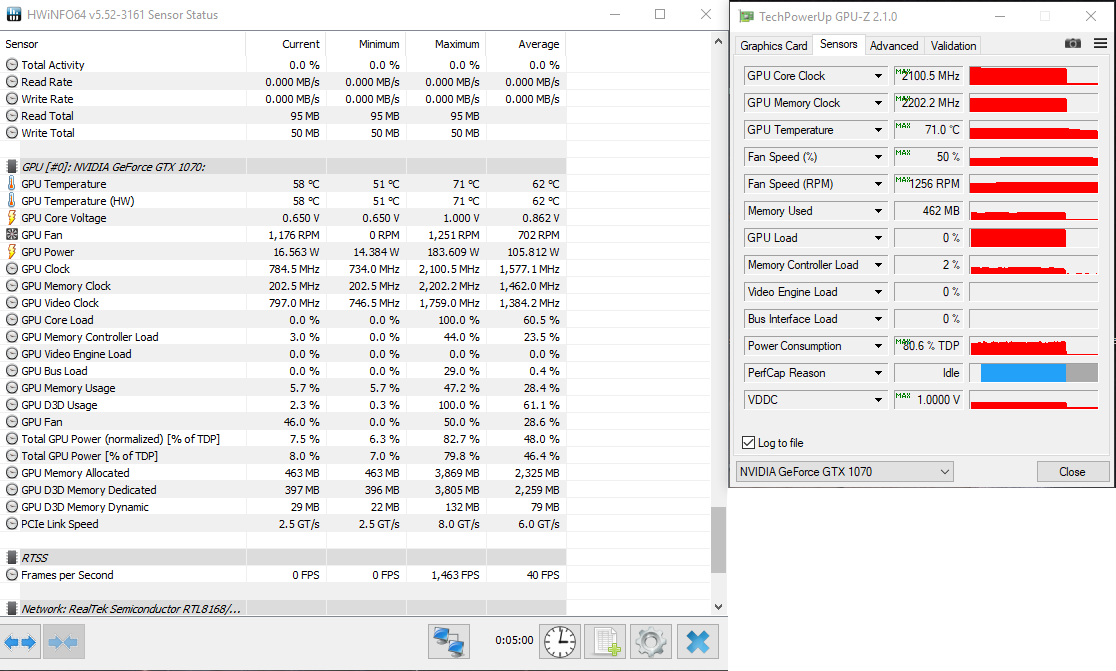
Task: Open the GPU Memory Clock sensor dropdown in GPU-Z
Action: point(878,103)
